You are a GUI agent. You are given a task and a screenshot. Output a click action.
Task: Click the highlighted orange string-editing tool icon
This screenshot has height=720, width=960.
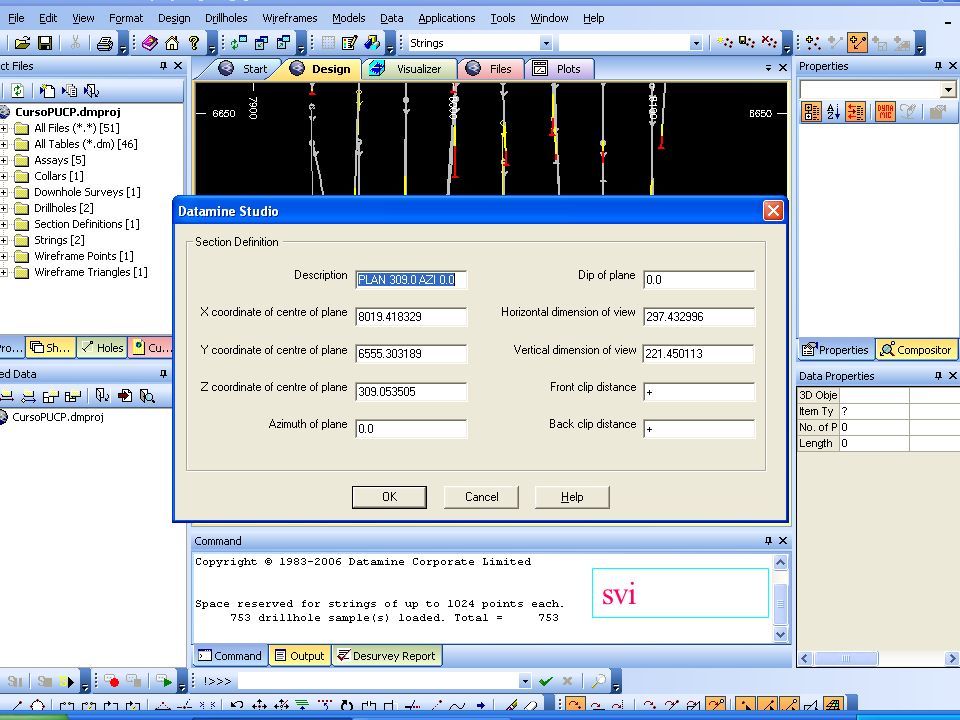(858, 43)
